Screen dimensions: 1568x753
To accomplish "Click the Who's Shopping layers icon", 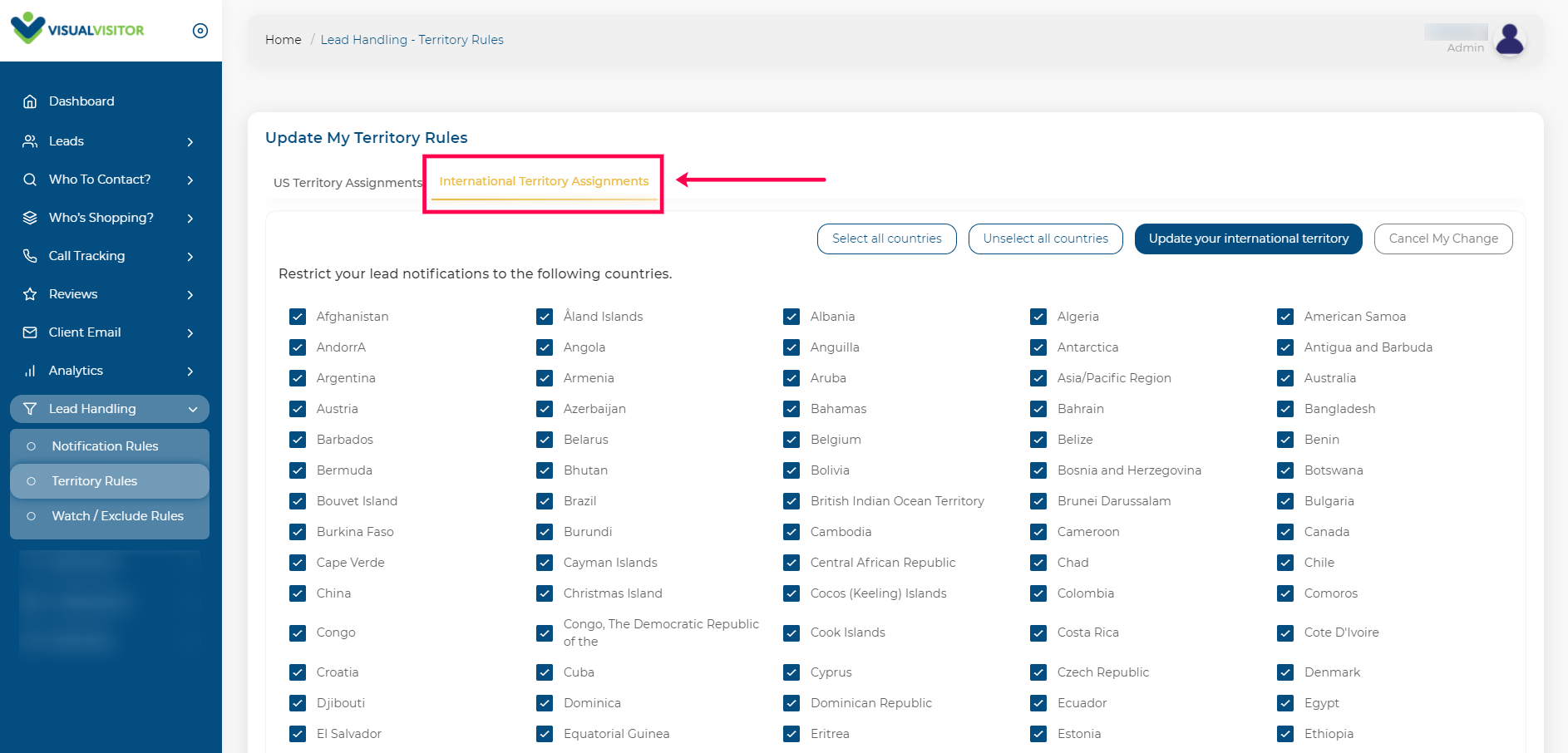I will 30,218.
